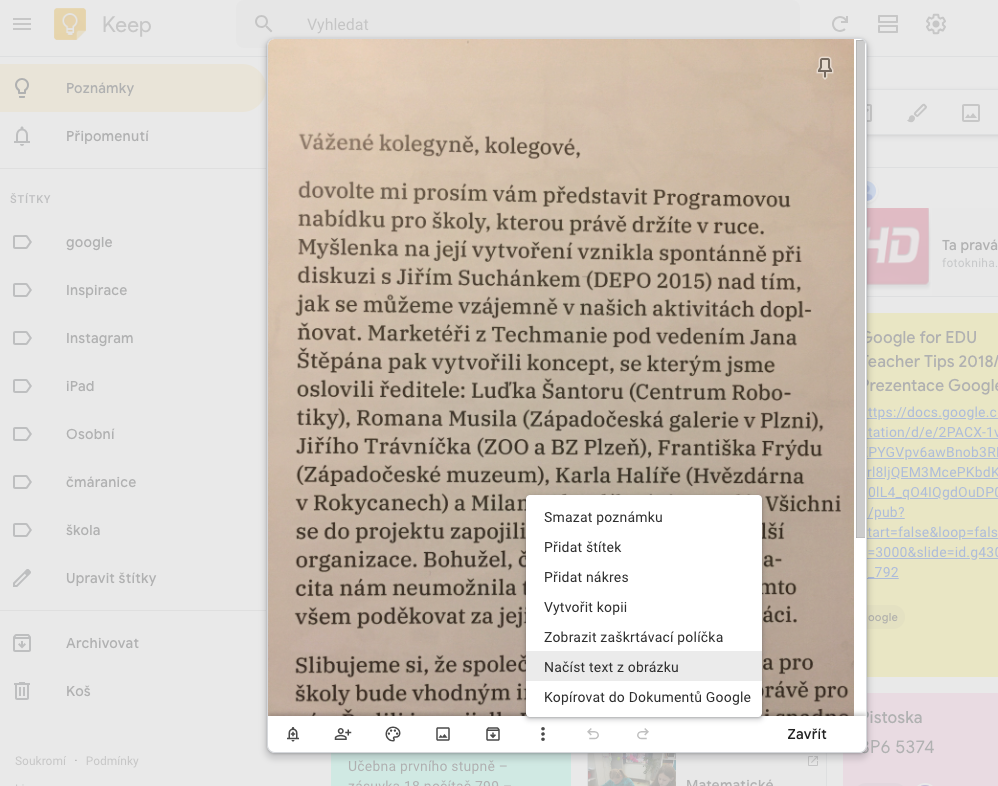Select the Inspirace label
Image resolution: width=998 pixels, height=786 pixels.
[132, 290]
